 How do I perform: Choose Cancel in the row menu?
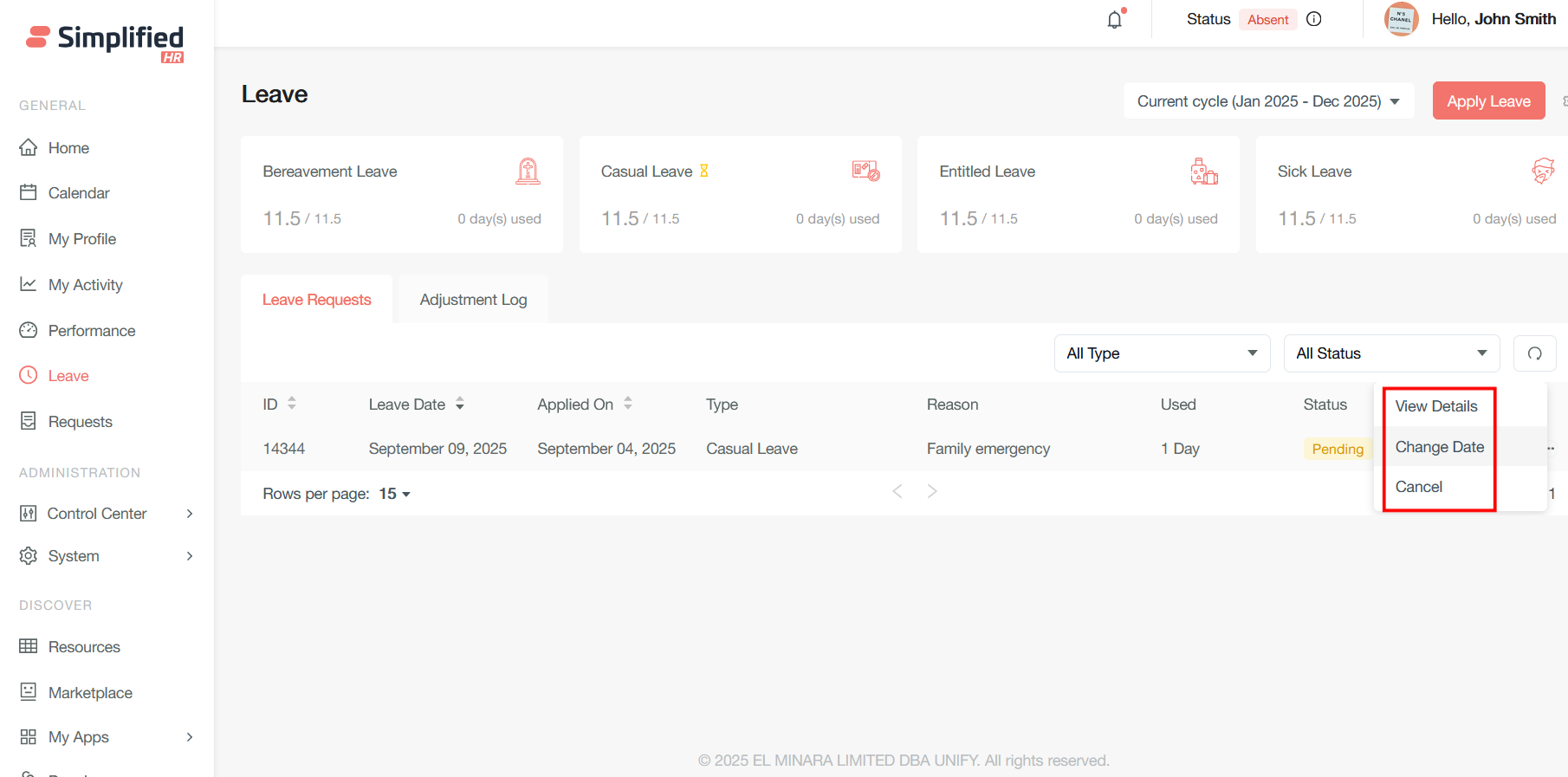point(1419,487)
